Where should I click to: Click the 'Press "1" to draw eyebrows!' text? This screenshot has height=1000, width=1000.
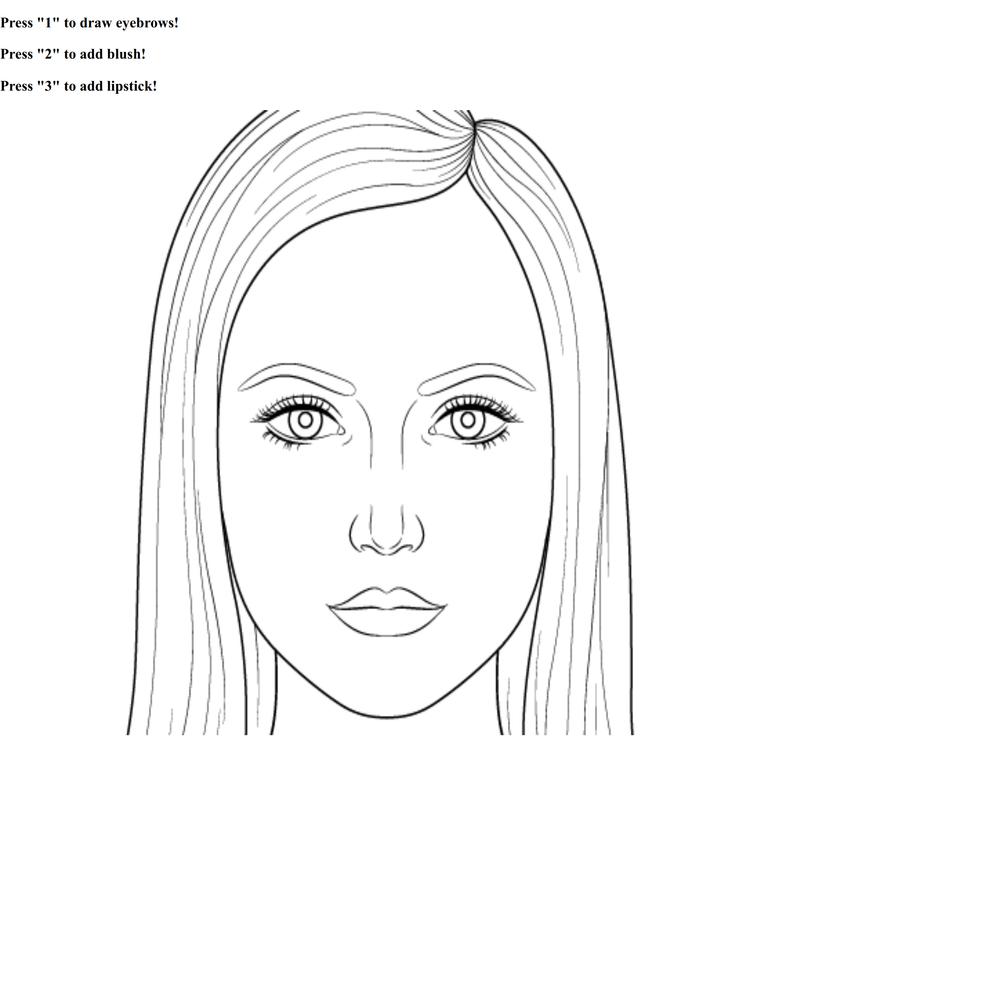[x=89, y=23]
